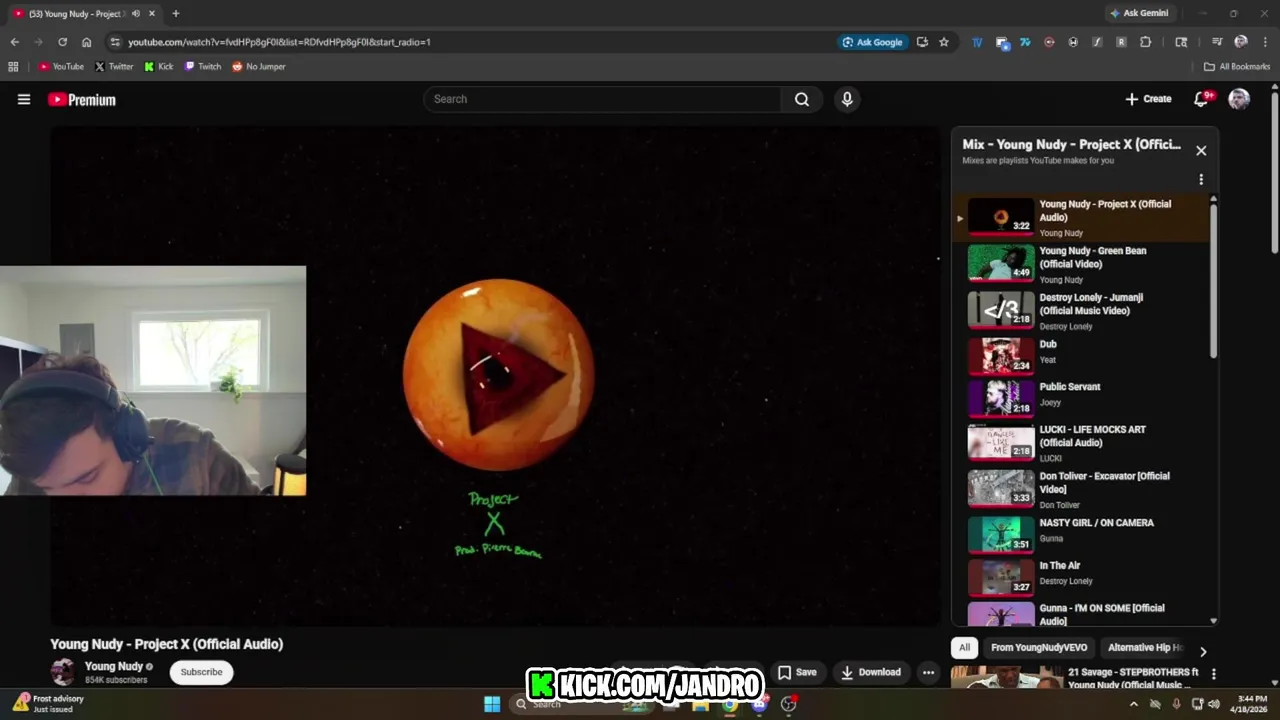Subscribe to Young Nudy channel

[201, 672]
